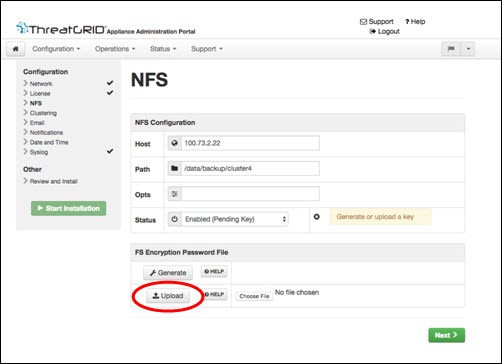Click the globe icon beside Host field
Screen dimensions: 502x364
pos(174,143)
